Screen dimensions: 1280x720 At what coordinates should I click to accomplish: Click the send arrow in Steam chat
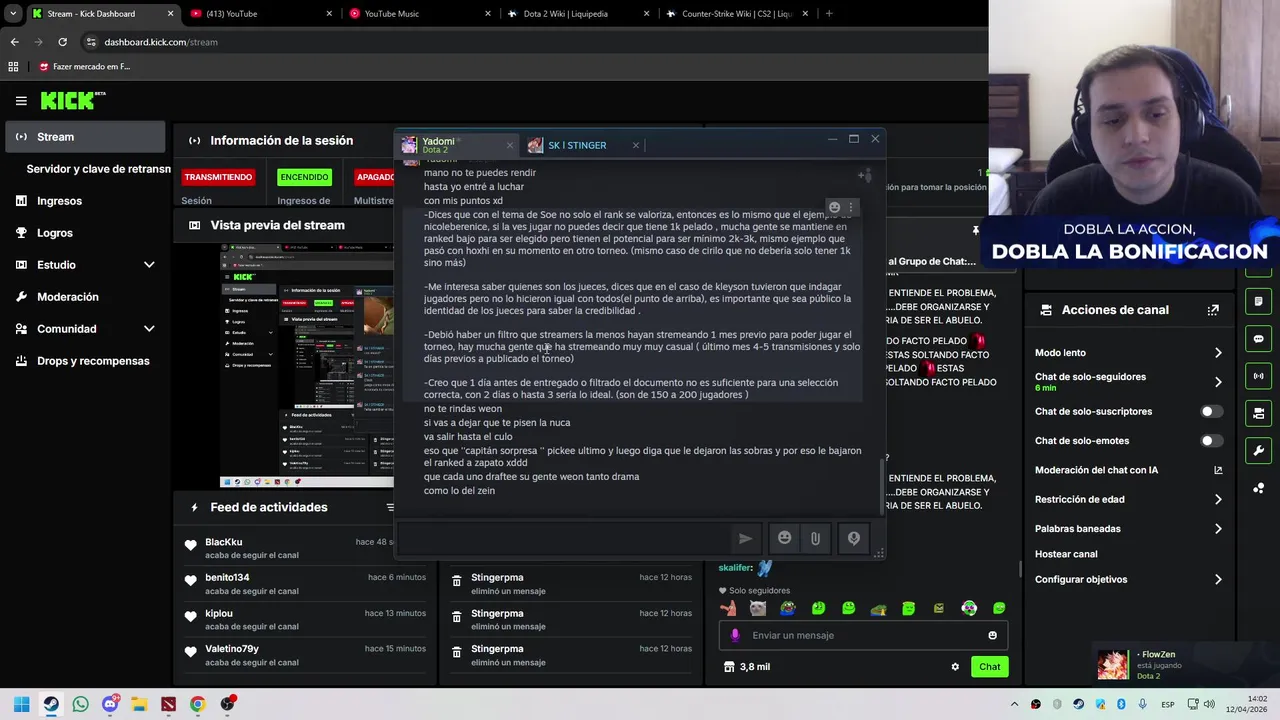tap(745, 538)
